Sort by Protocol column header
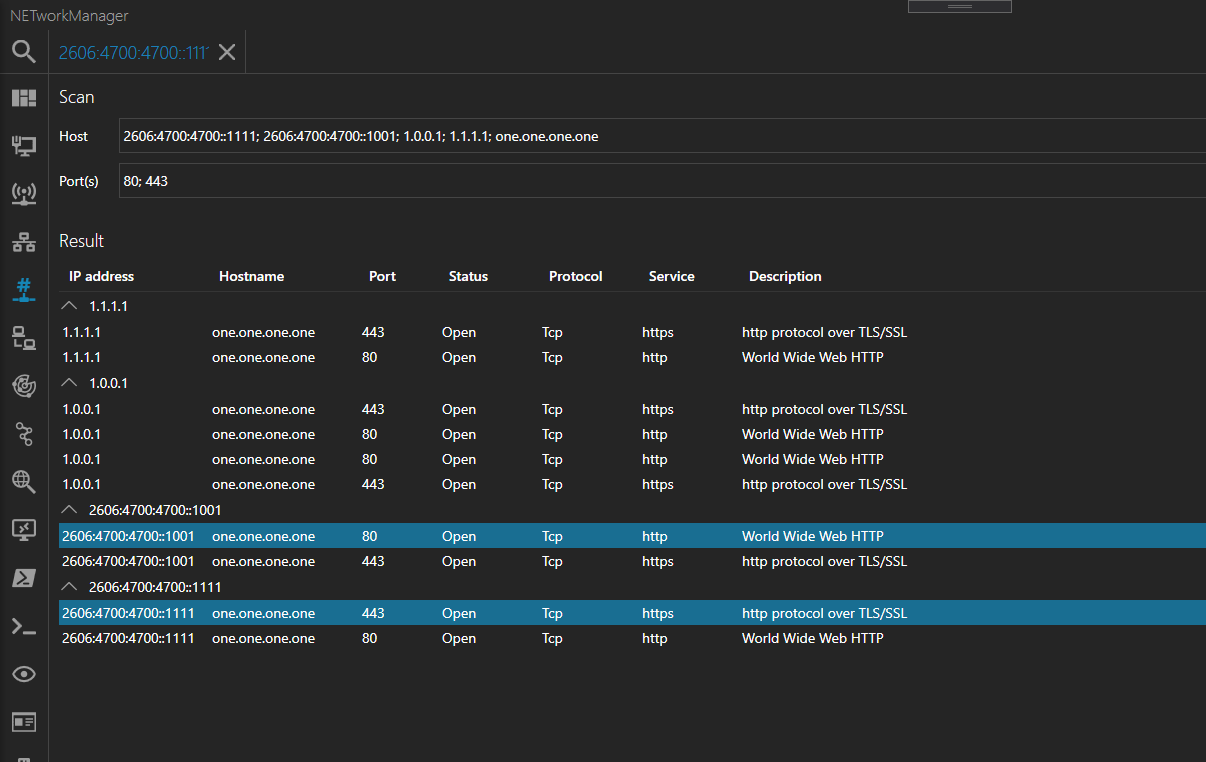 pyautogui.click(x=575, y=276)
